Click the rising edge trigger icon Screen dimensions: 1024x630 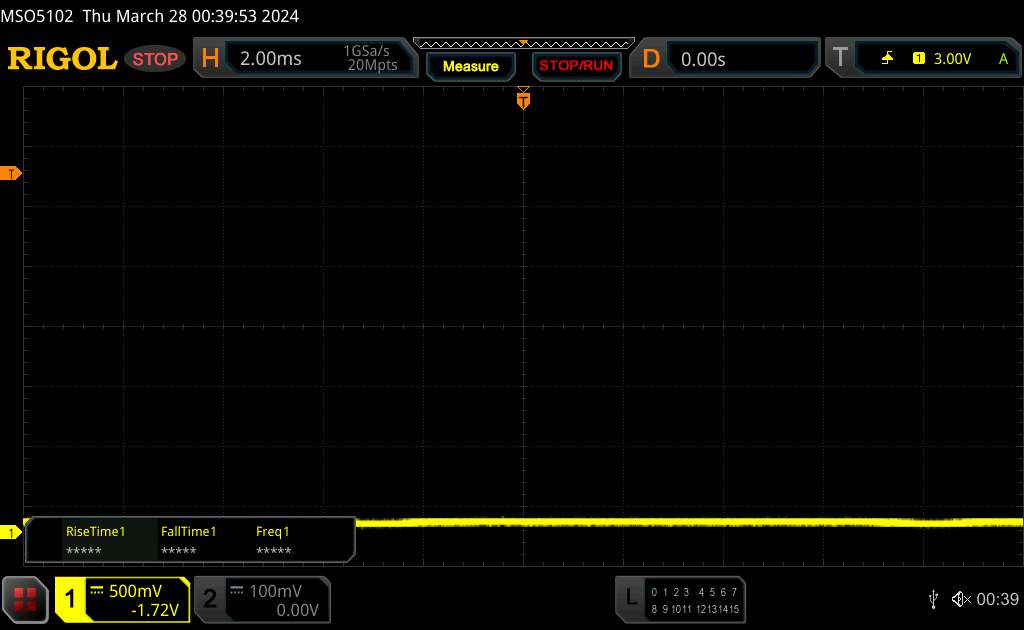tap(887, 59)
